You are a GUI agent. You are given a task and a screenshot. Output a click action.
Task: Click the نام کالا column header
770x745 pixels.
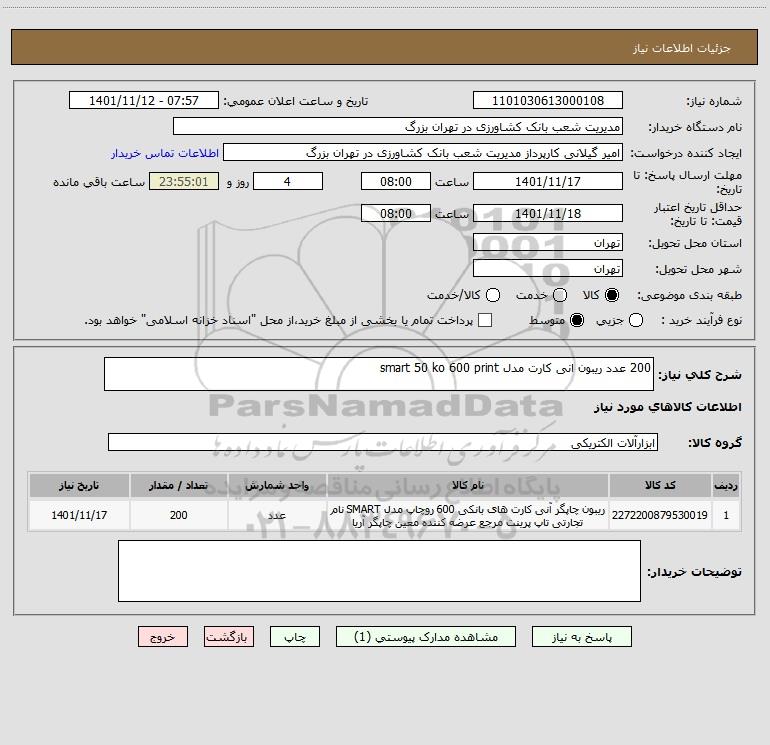pos(468,485)
